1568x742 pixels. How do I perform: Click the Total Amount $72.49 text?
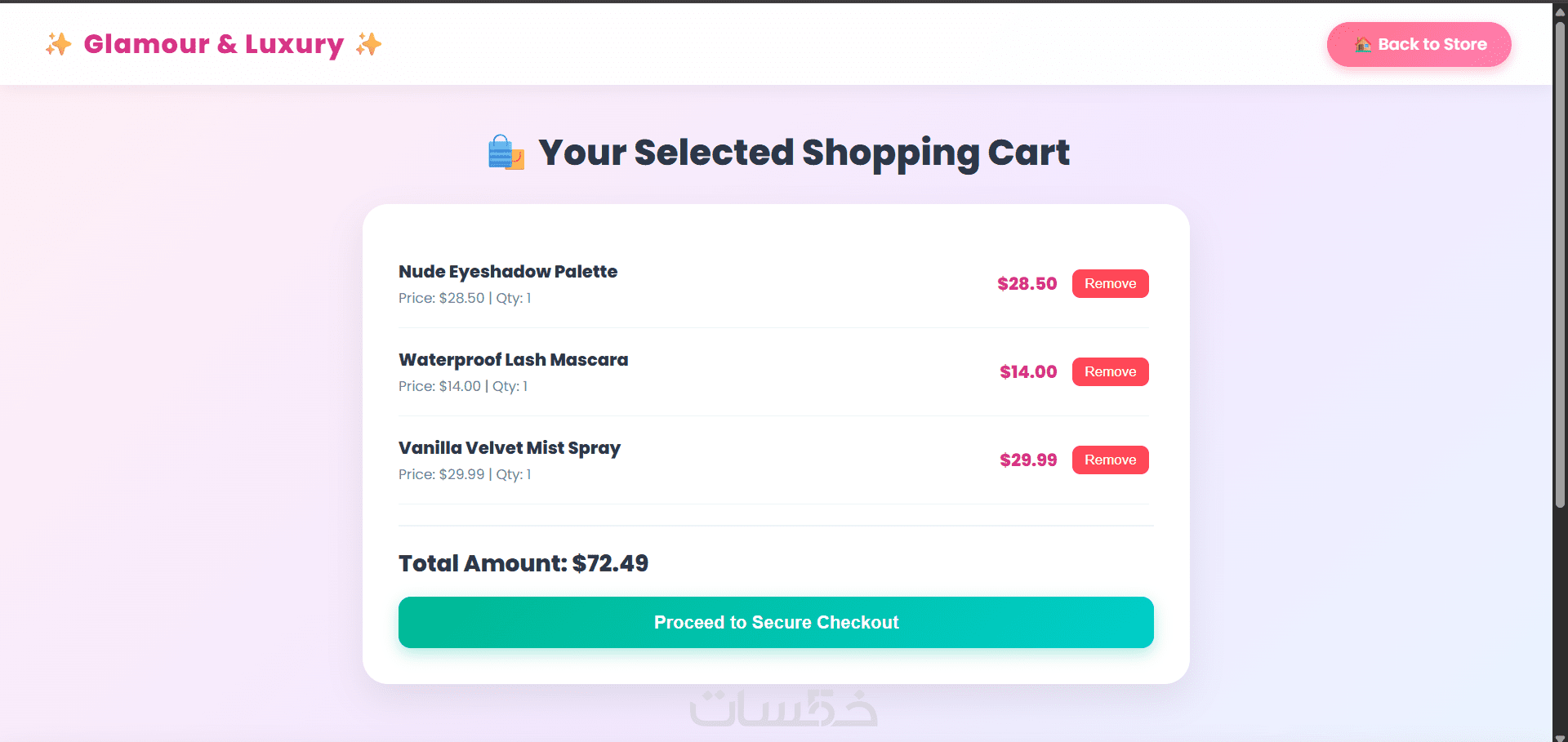tap(523, 563)
